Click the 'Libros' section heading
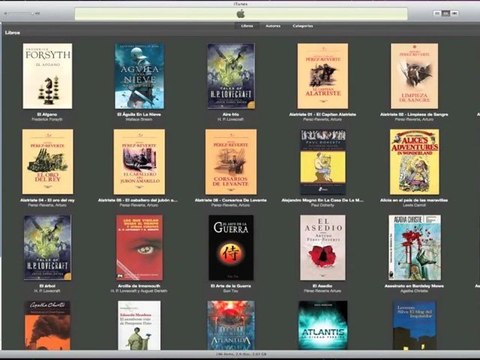480x360 pixels. pos(13,33)
